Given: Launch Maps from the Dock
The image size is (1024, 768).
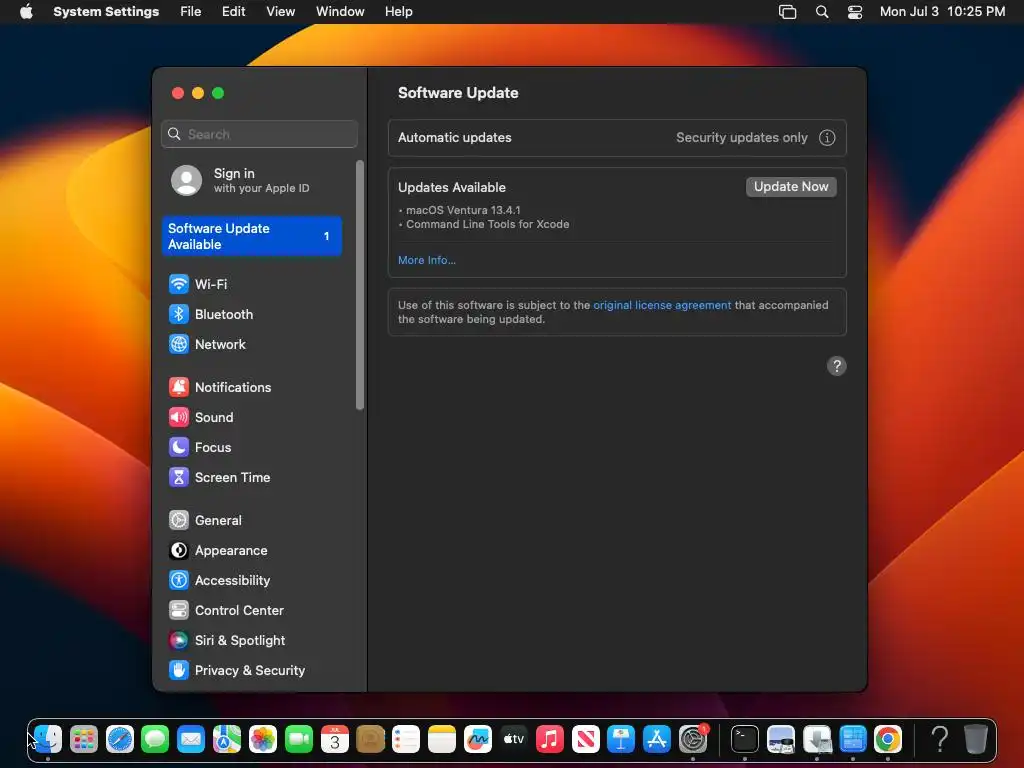Looking at the screenshot, I should coord(227,739).
